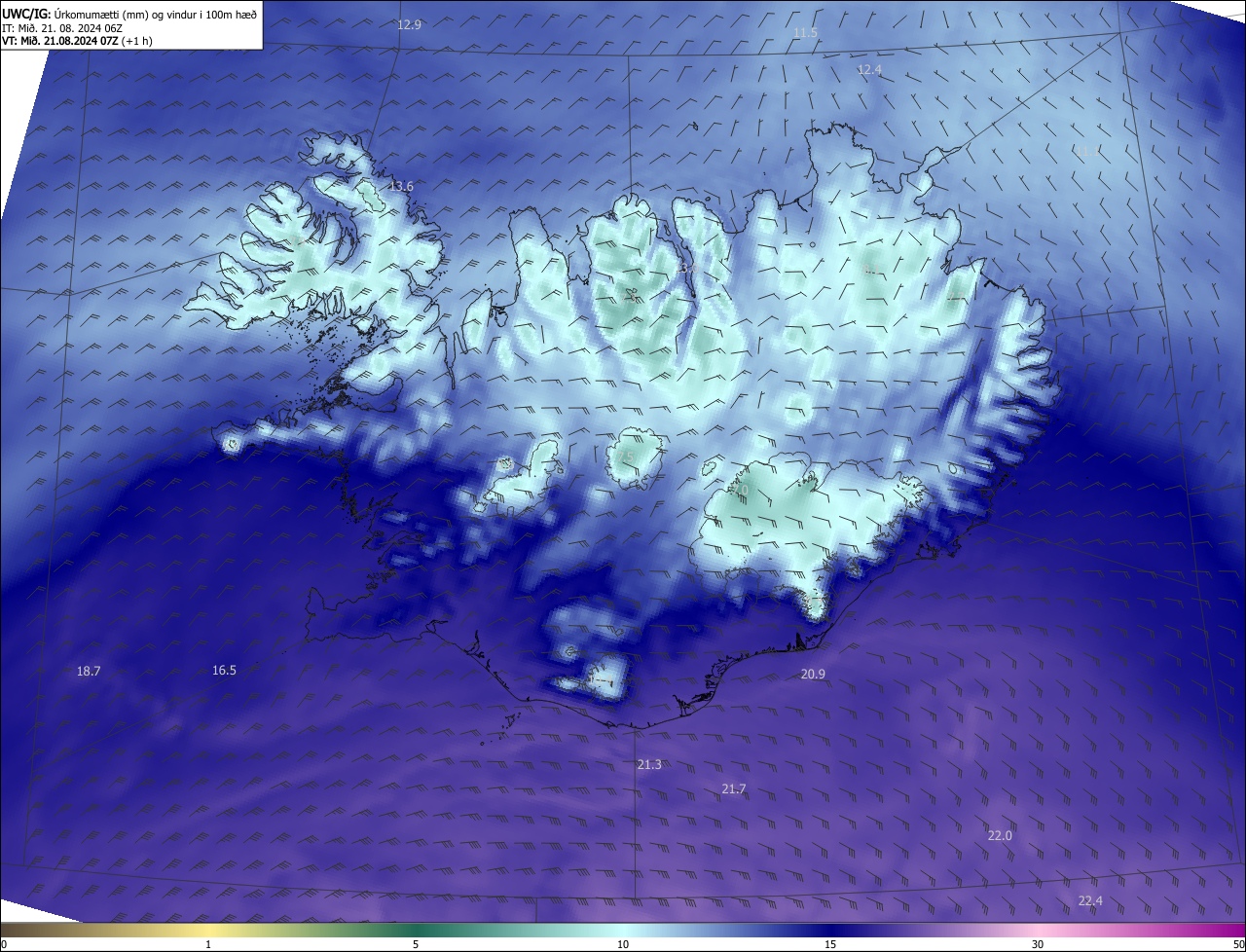
Task: Click the 11.5 value label on the map
Action: [805, 33]
